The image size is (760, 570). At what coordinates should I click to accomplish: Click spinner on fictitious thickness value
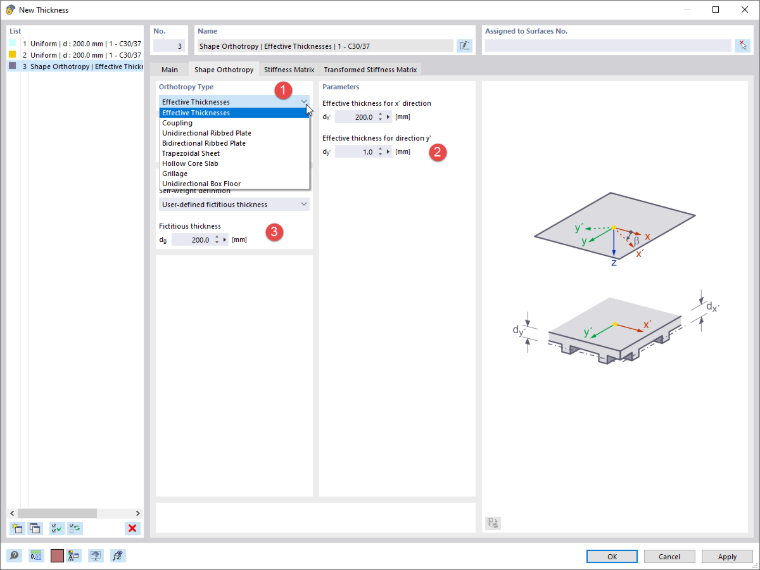[x=217, y=240]
